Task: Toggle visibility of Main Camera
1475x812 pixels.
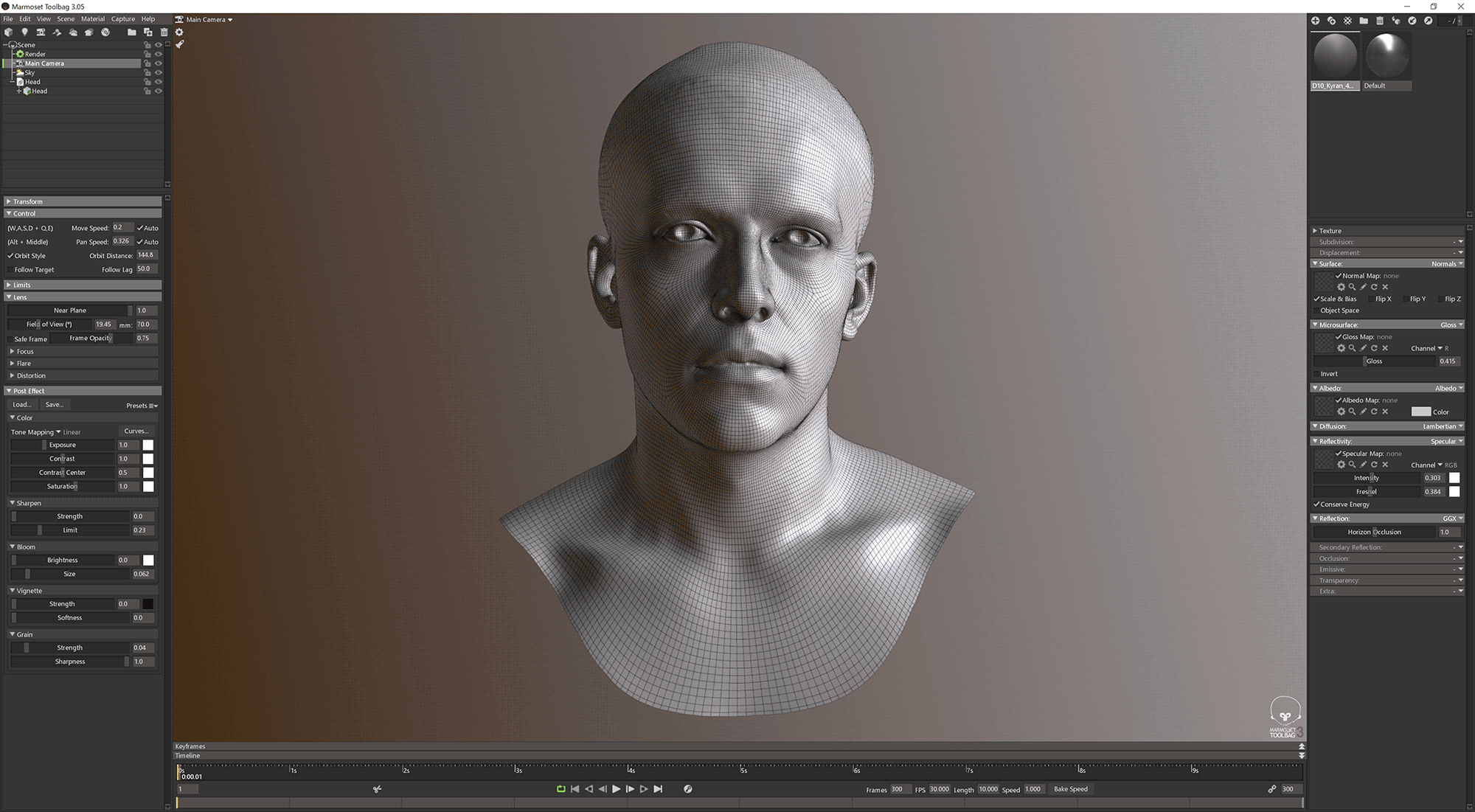Action: (158, 63)
